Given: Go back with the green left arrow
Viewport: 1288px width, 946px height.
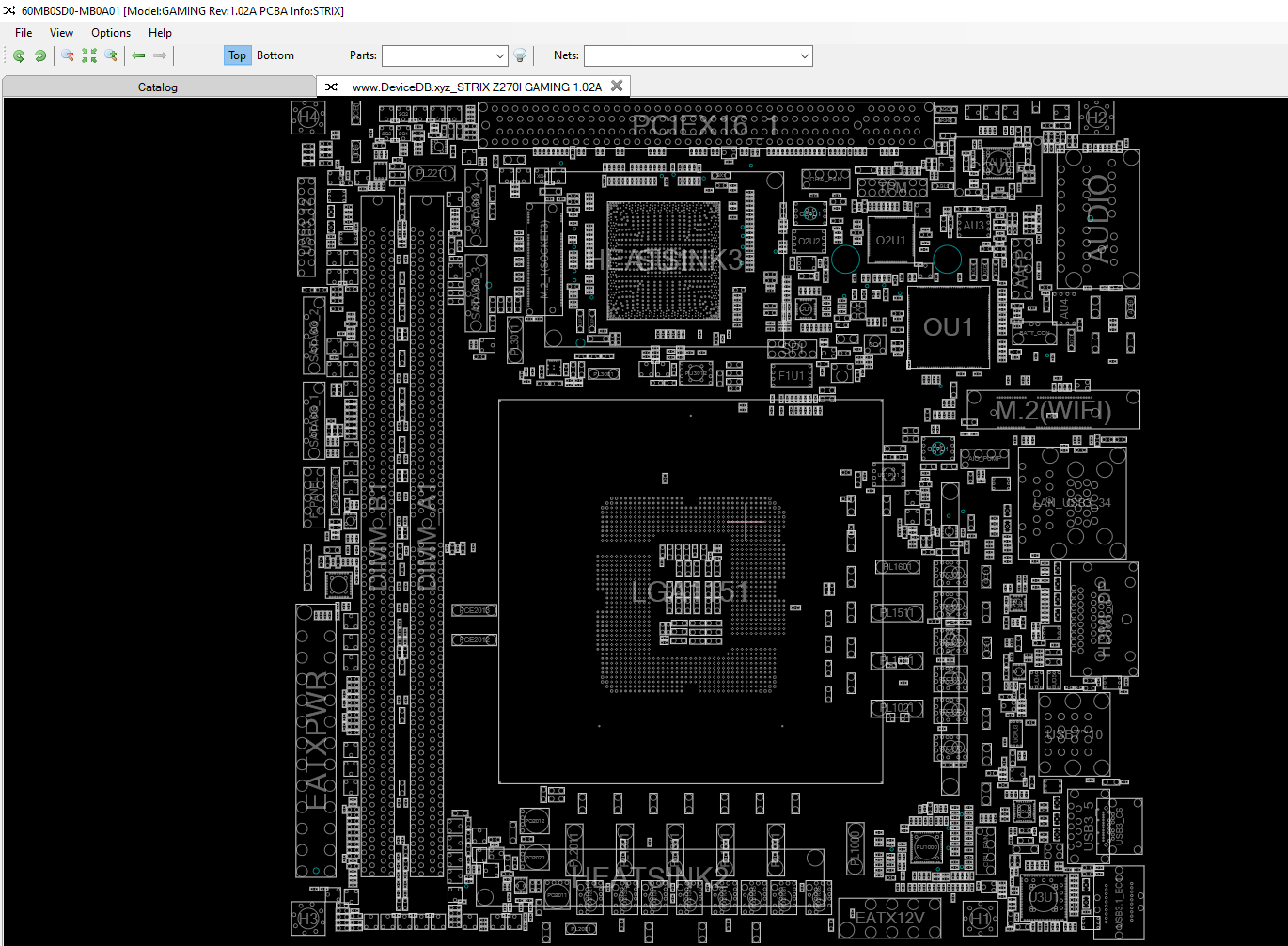Looking at the screenshot, I should (x=138, y=56).
